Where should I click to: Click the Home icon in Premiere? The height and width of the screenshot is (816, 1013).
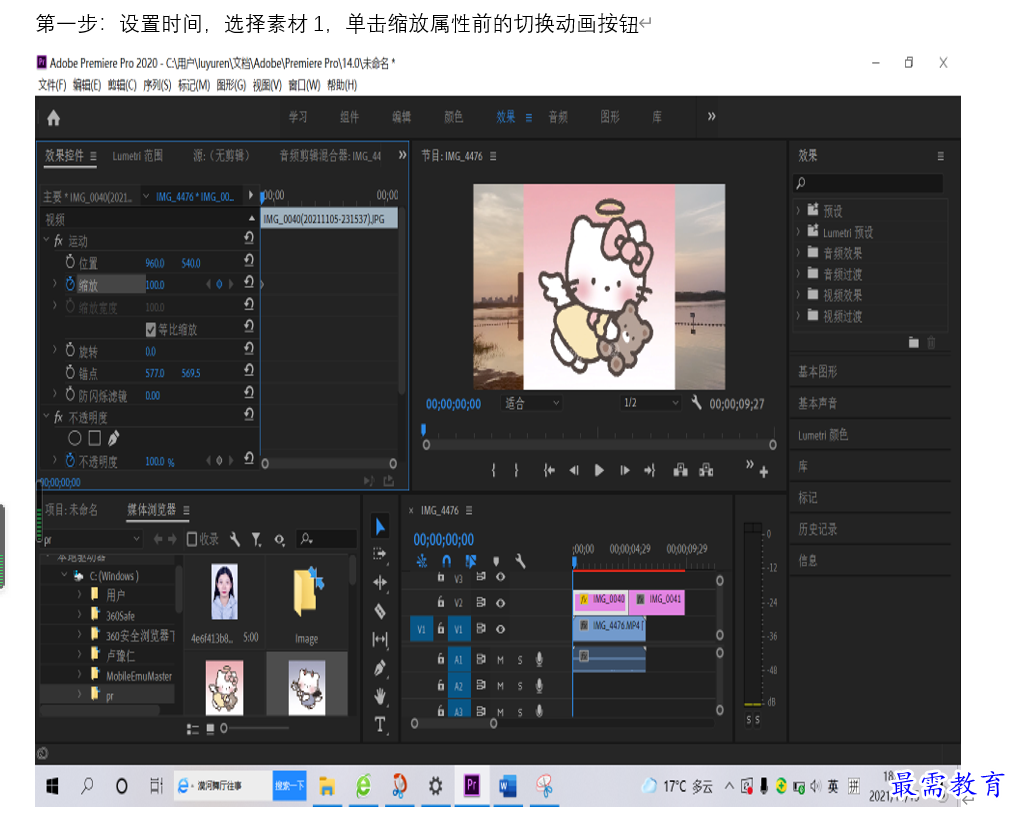pos(54,118)
